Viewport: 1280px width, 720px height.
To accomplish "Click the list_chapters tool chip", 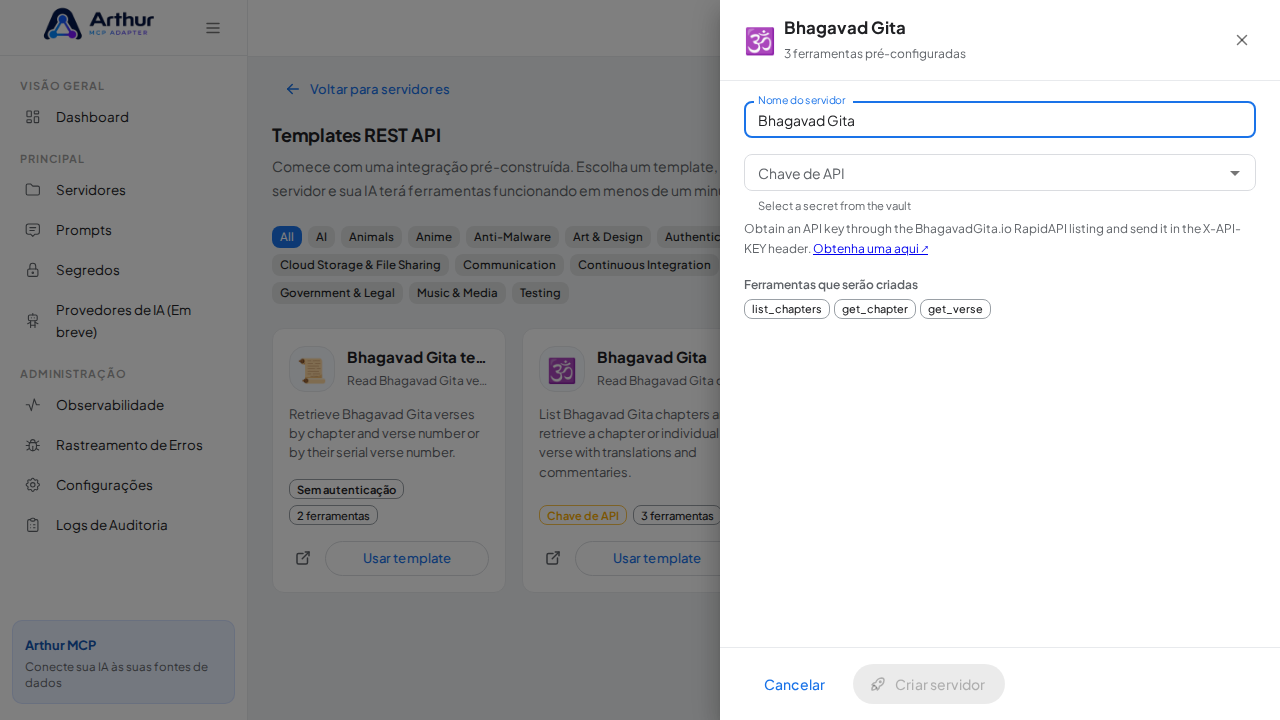I will tap(787, 309).
